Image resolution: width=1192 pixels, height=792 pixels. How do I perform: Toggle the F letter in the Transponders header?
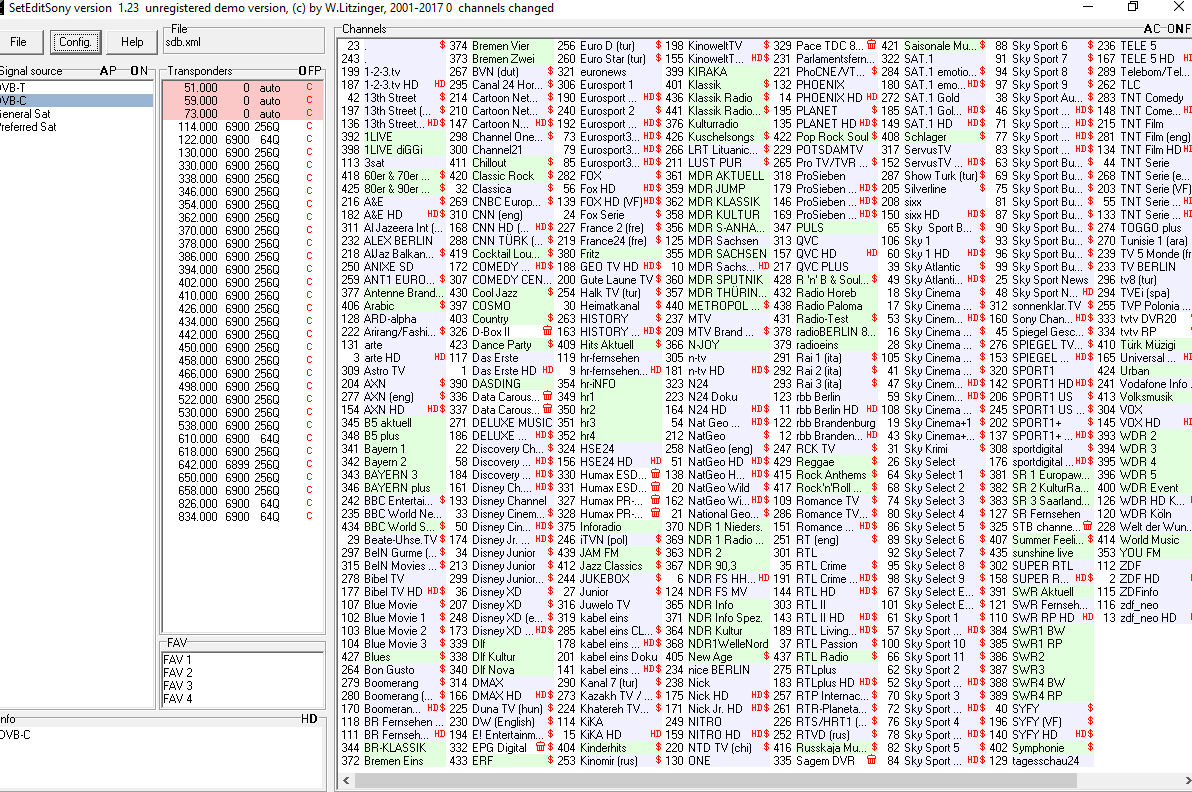pyautogui.click(x=309, y=71)
